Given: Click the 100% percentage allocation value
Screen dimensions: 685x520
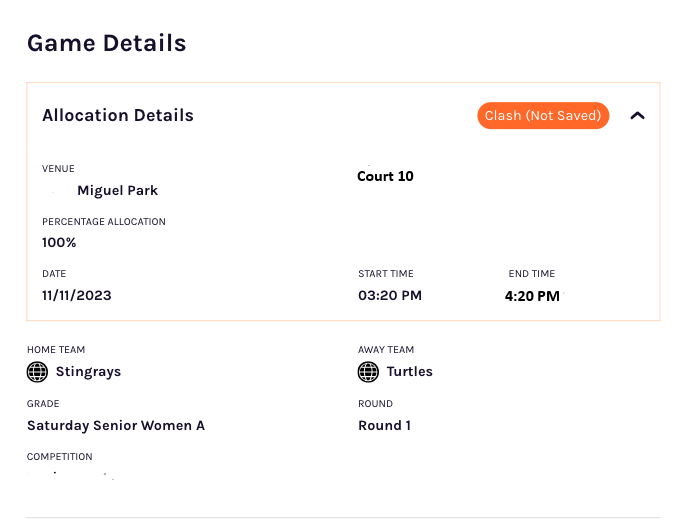Looking at the screenshot, I should [x=59, y=243].
